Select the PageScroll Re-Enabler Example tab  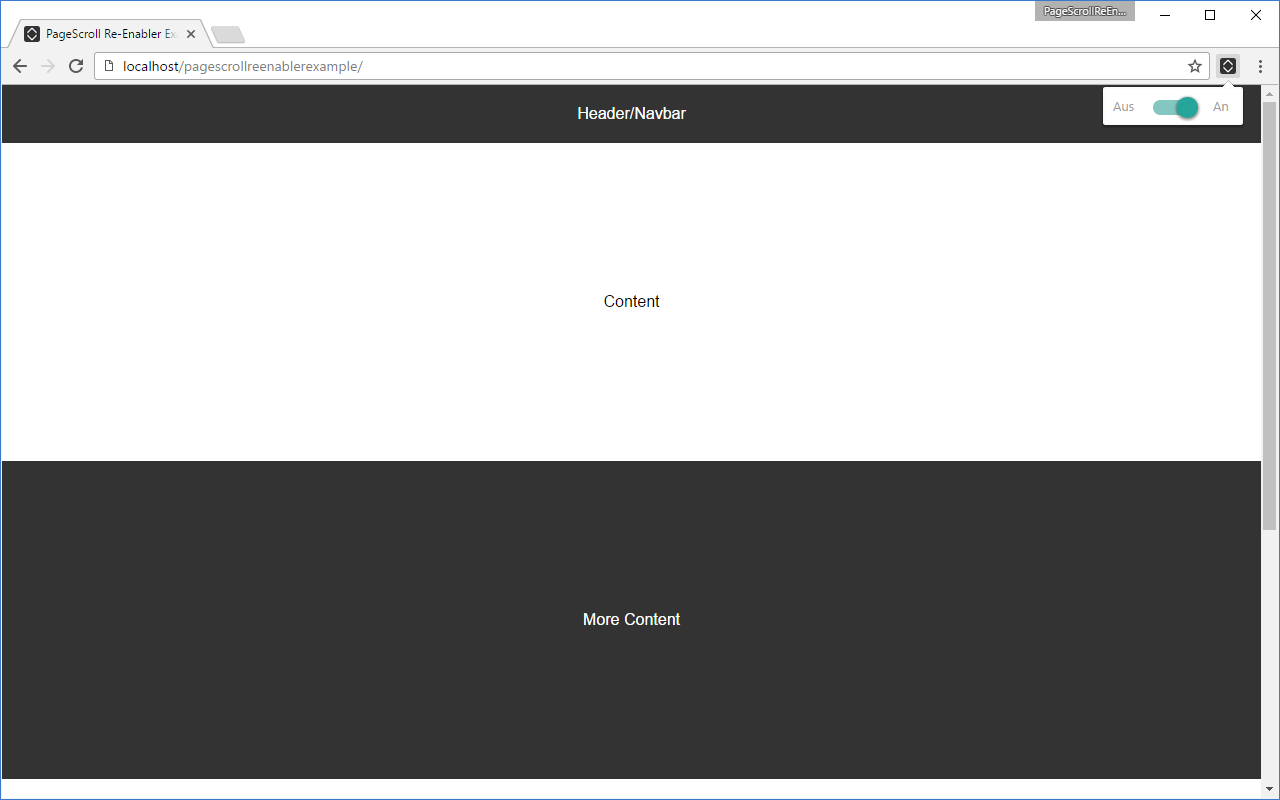[x=110, y=34]
